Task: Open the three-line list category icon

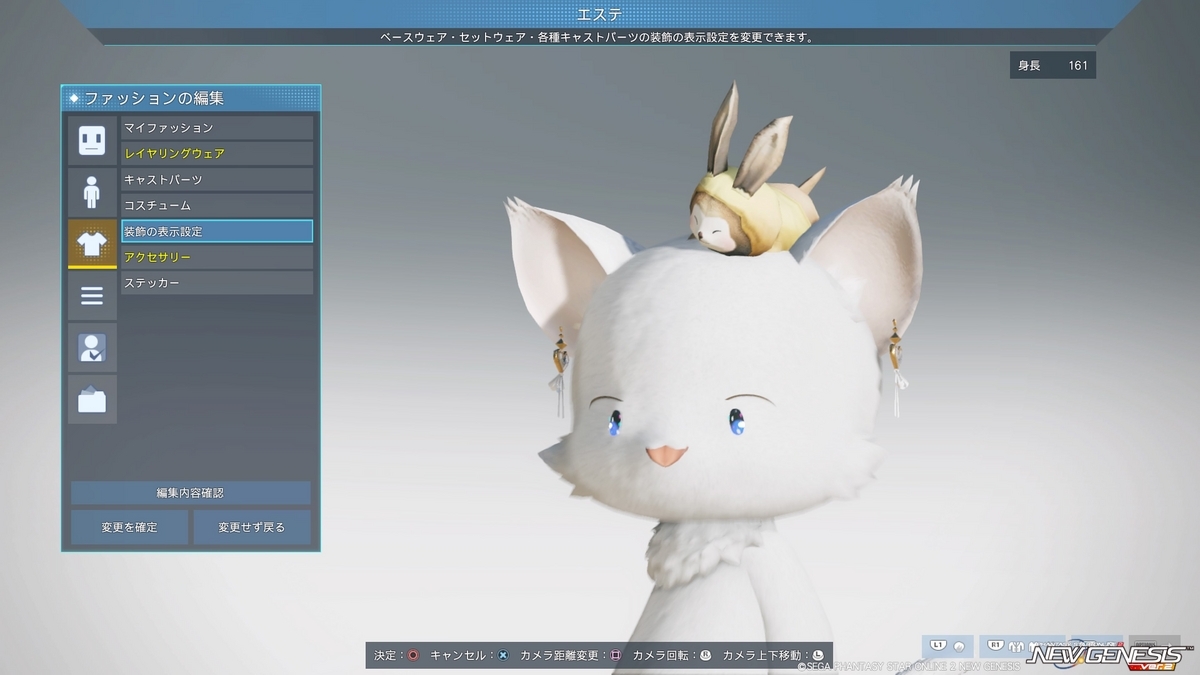Action: point(92,296)
